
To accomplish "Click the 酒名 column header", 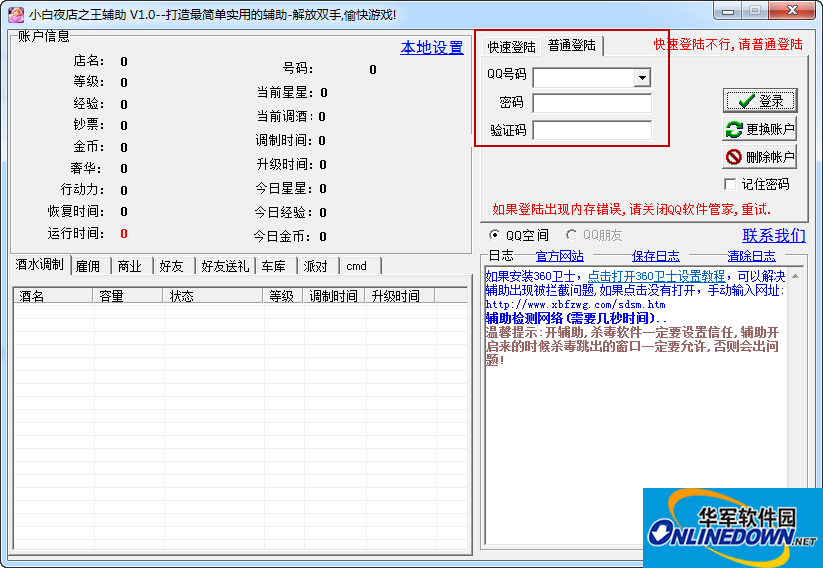I will pos(53,296).
